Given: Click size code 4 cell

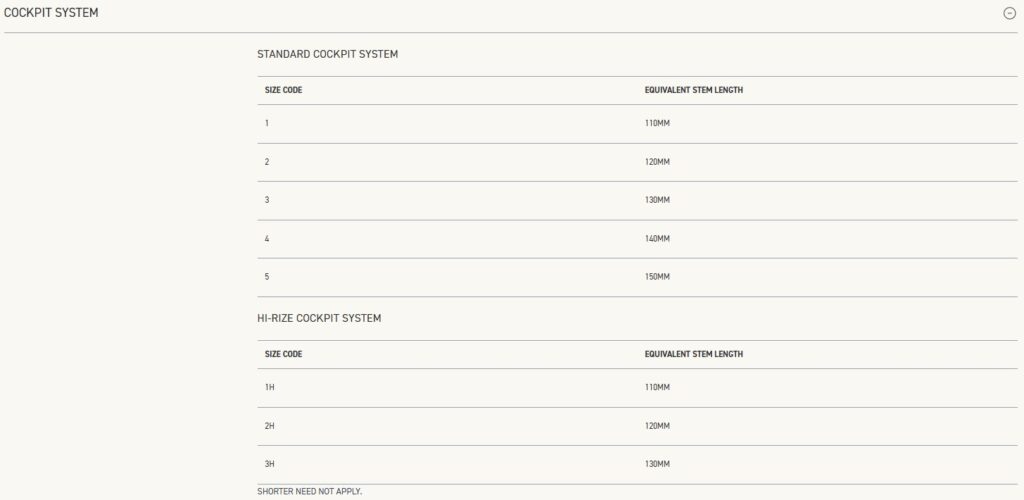Looking at the screenshot, I should pyautogui.click(x=267, y=239).
